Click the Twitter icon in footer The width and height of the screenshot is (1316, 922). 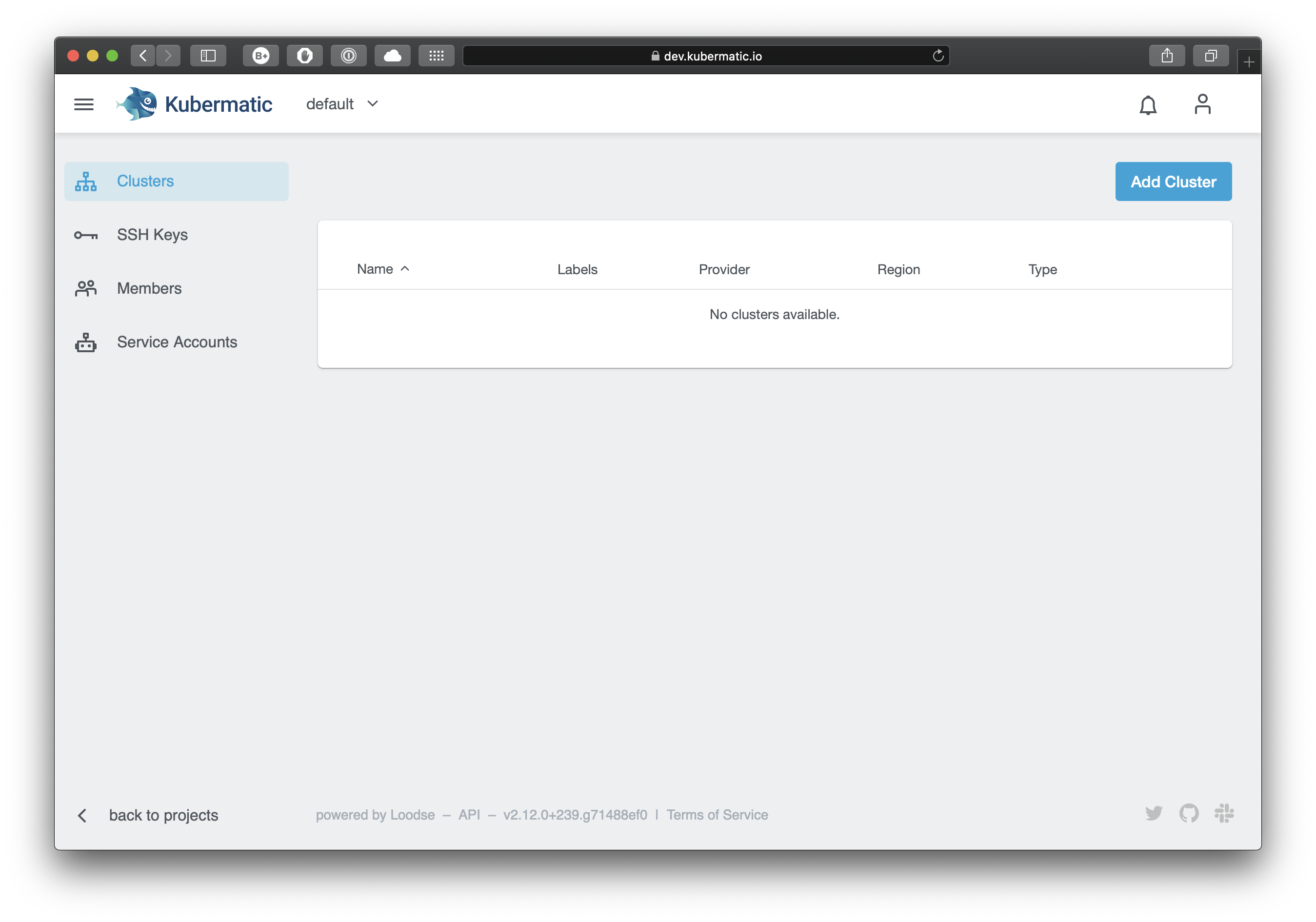[1153, 814]
